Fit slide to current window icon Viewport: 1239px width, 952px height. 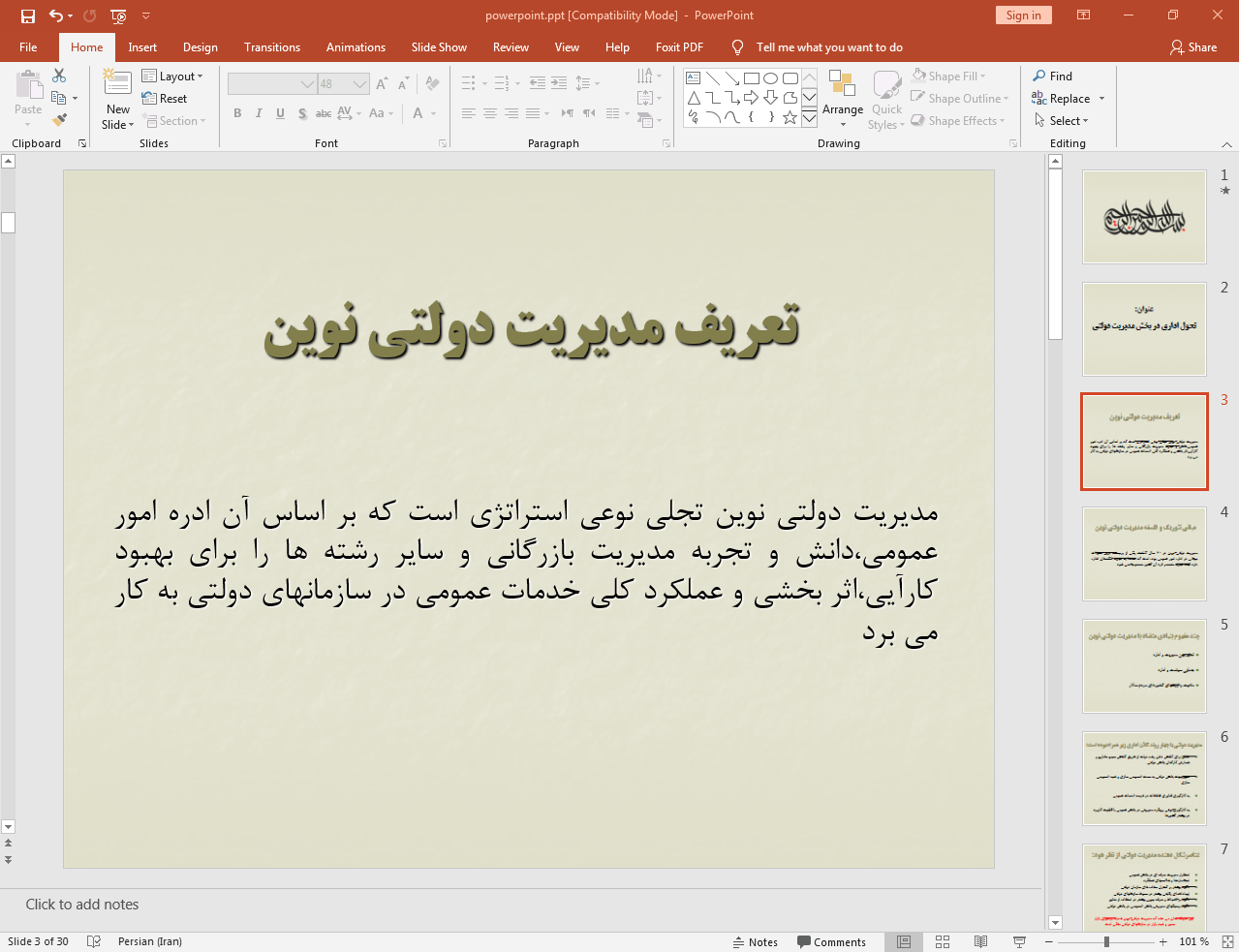[1227, 941]
